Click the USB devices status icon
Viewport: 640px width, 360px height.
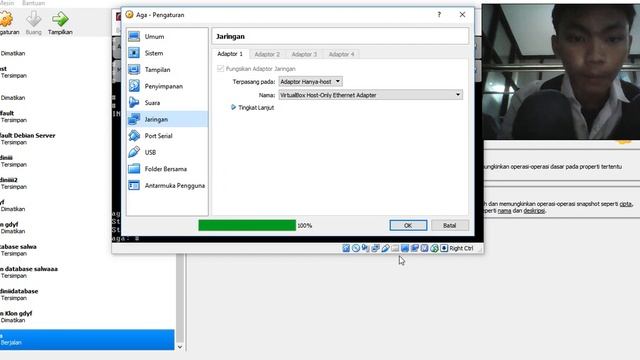click(385, 248)
